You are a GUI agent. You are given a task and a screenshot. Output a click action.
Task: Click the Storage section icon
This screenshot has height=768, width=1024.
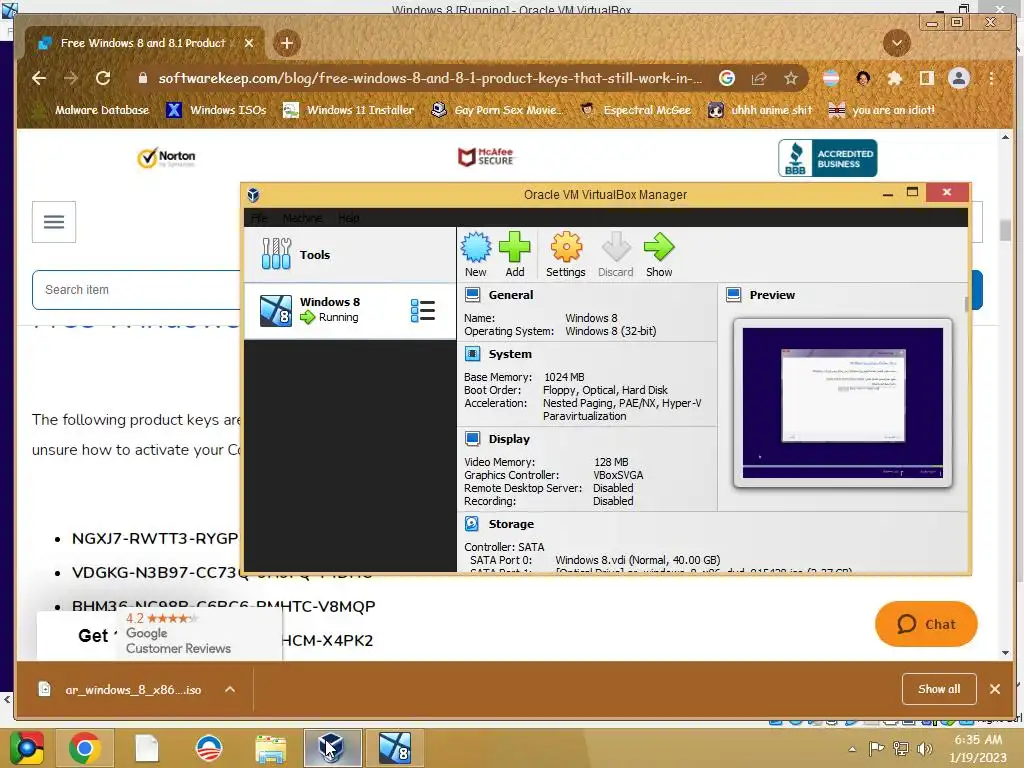tap(472, 523)
